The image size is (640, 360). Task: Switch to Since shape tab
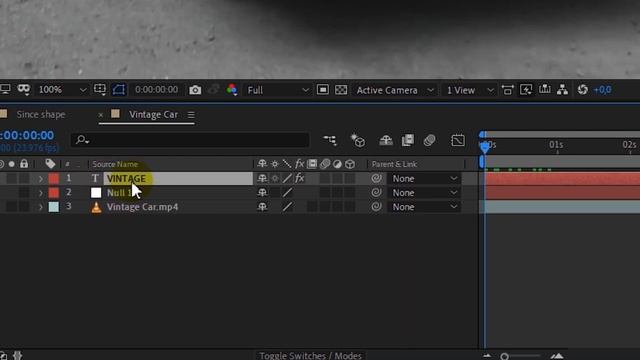point(41,115)
